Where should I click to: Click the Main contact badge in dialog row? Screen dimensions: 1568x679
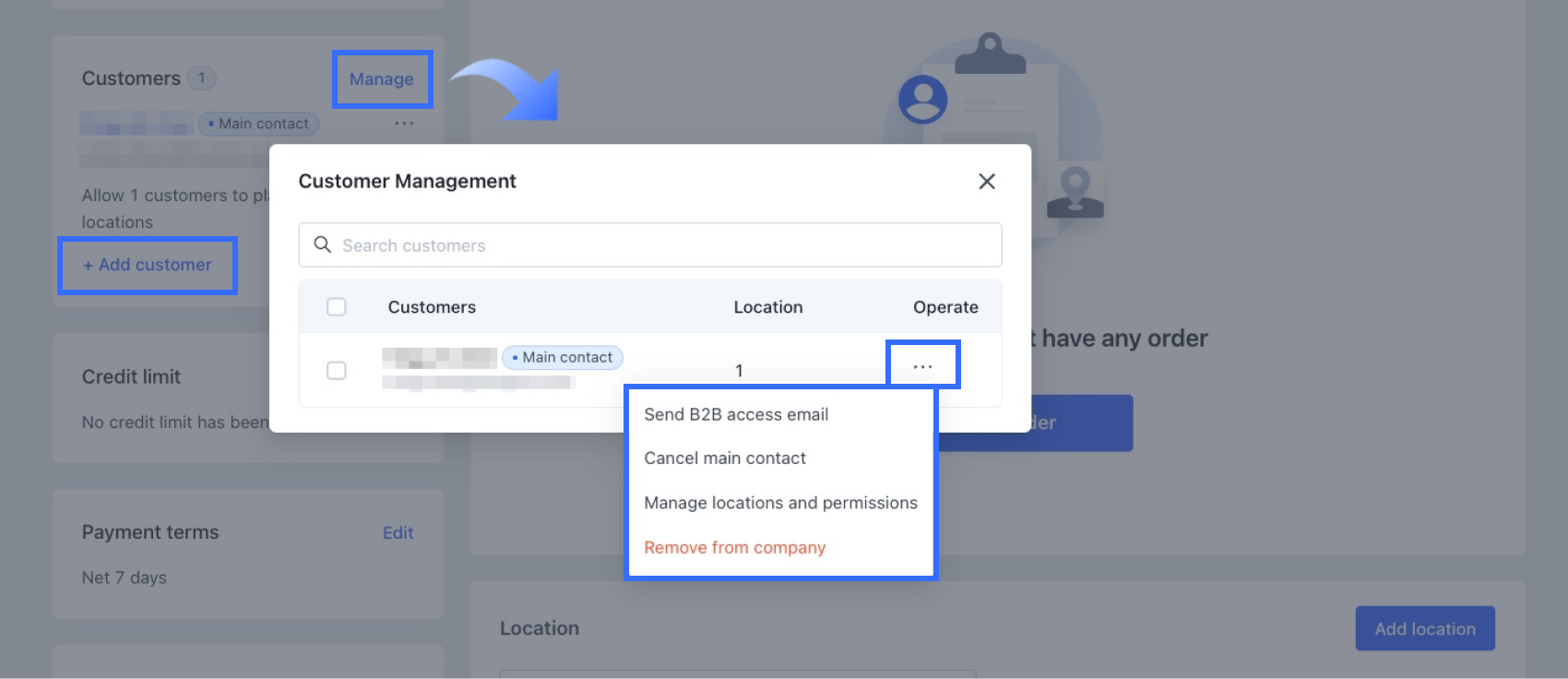563,357
